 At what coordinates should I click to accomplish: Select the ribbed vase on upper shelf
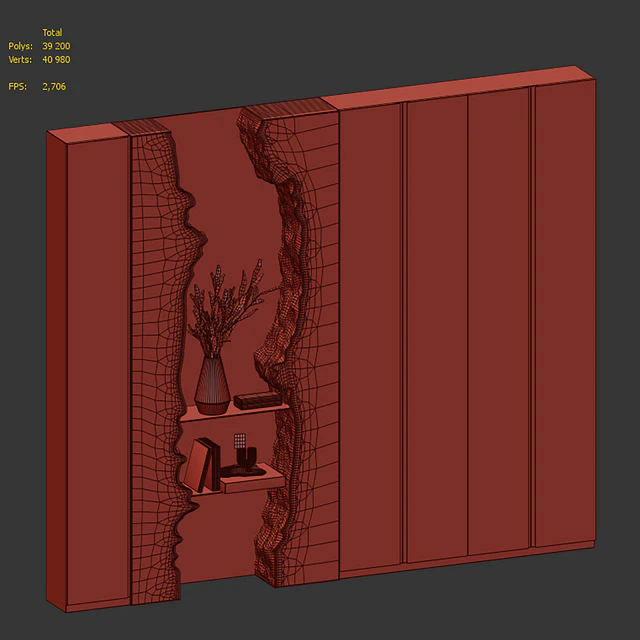click(212, 385)
